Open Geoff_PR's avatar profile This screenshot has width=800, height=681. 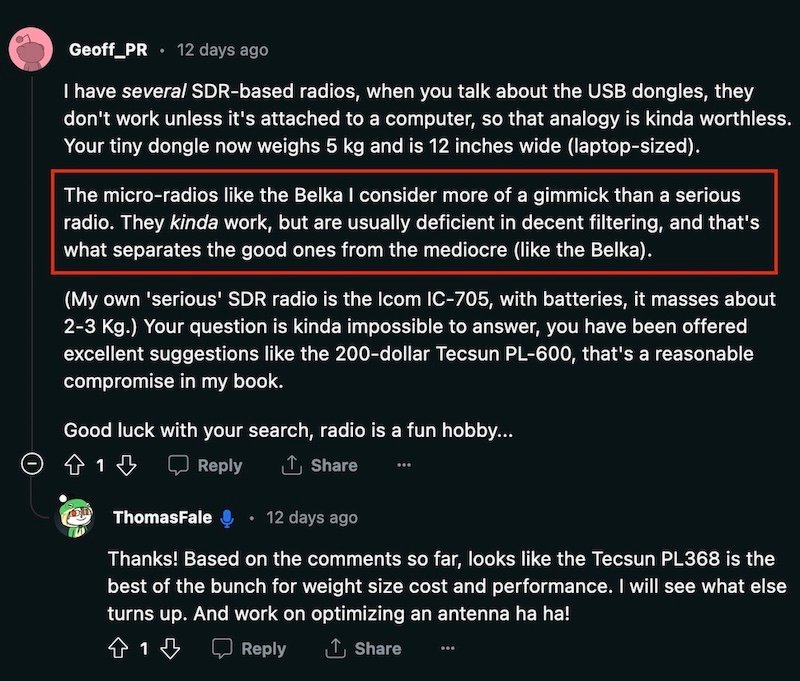tap(31, 49)
